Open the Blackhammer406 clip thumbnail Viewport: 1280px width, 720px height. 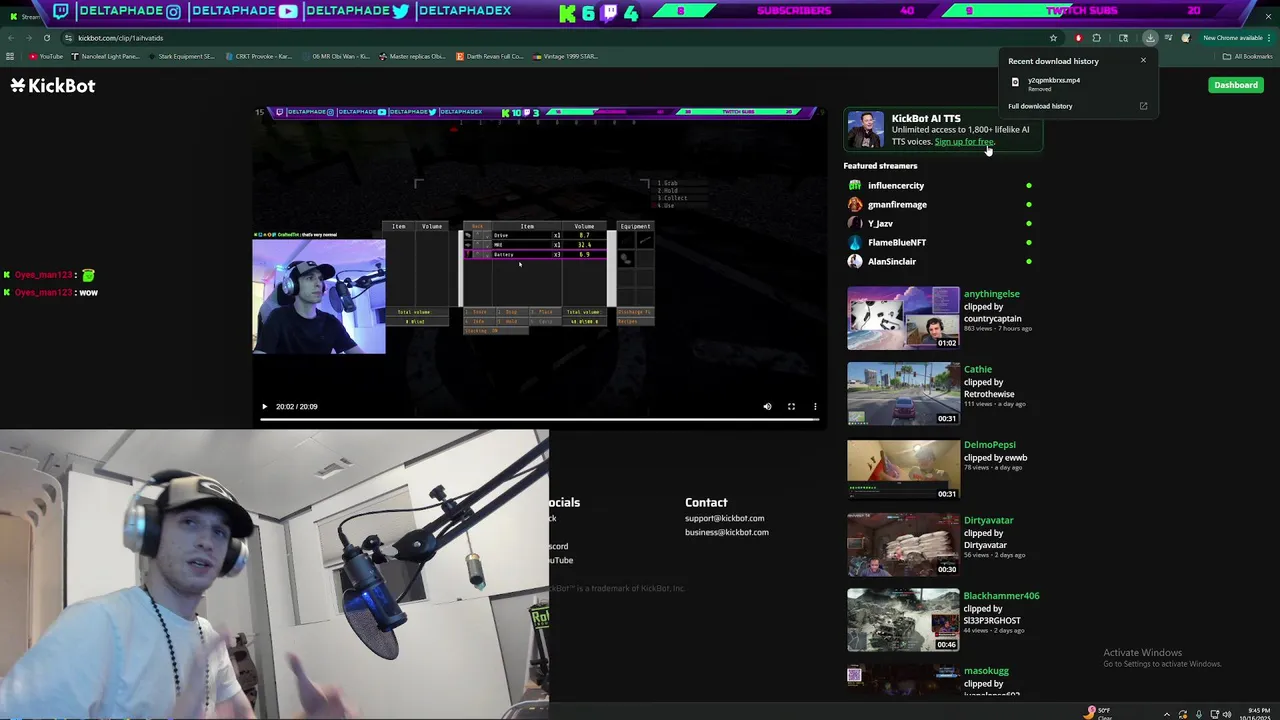(903, 620)
